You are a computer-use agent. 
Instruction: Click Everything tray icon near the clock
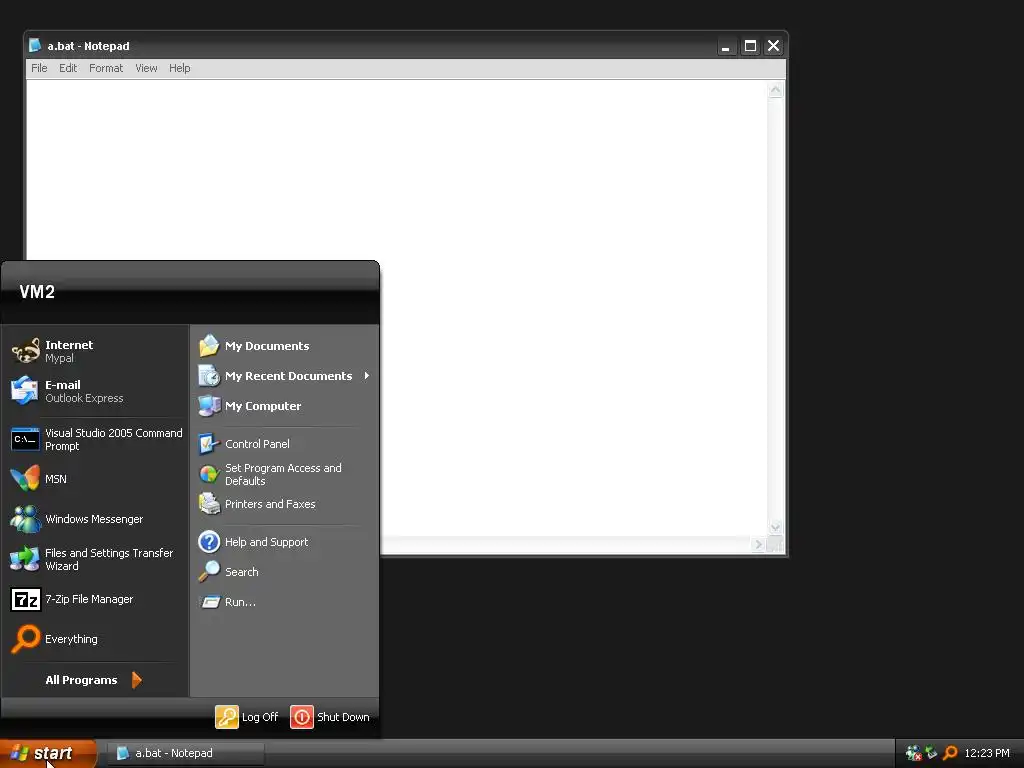(x=950, y=753)
